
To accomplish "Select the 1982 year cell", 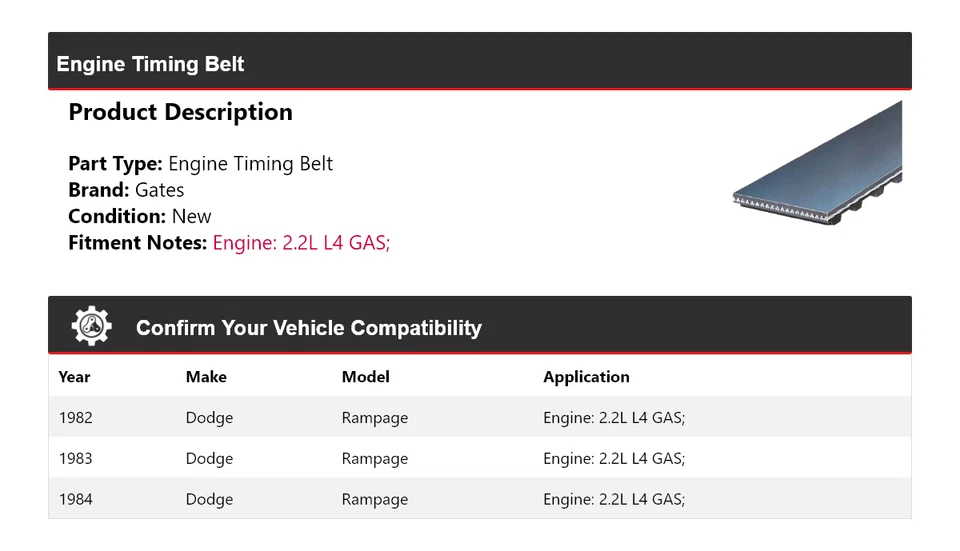I will 76,418.
